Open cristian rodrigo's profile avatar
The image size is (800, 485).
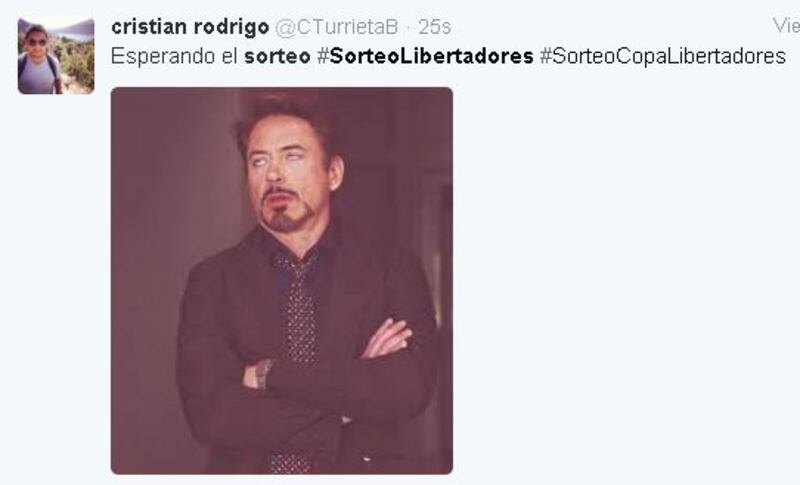click(56, 56)
